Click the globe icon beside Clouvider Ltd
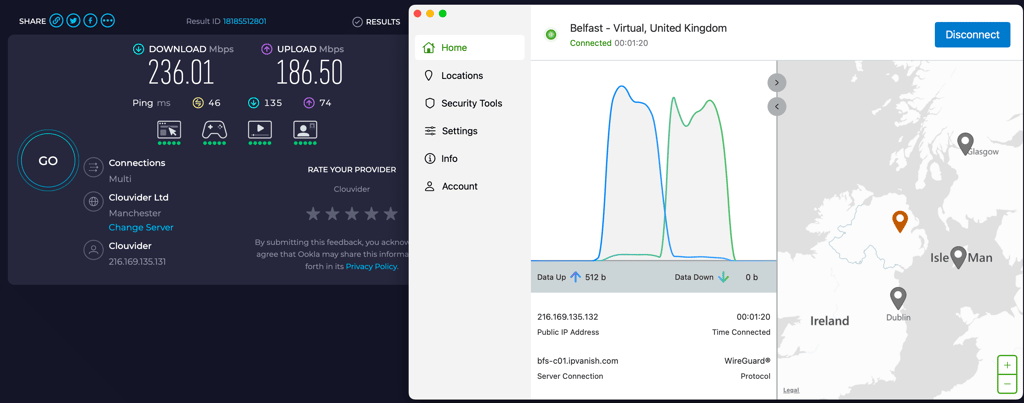Screen dimensions: 1024x403 click(93, 201)
